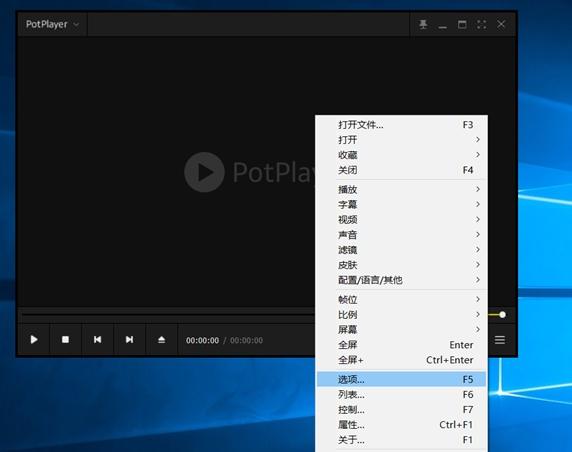Select 全屏 Enter menu entry
Viewport: 572px width, 452px height.
(x=401, y=345)
